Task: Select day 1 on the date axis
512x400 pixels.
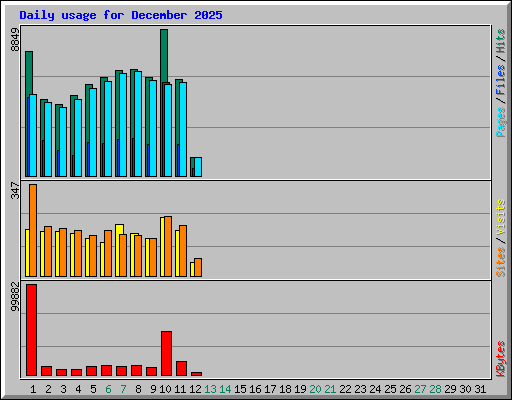Action: 33,389
